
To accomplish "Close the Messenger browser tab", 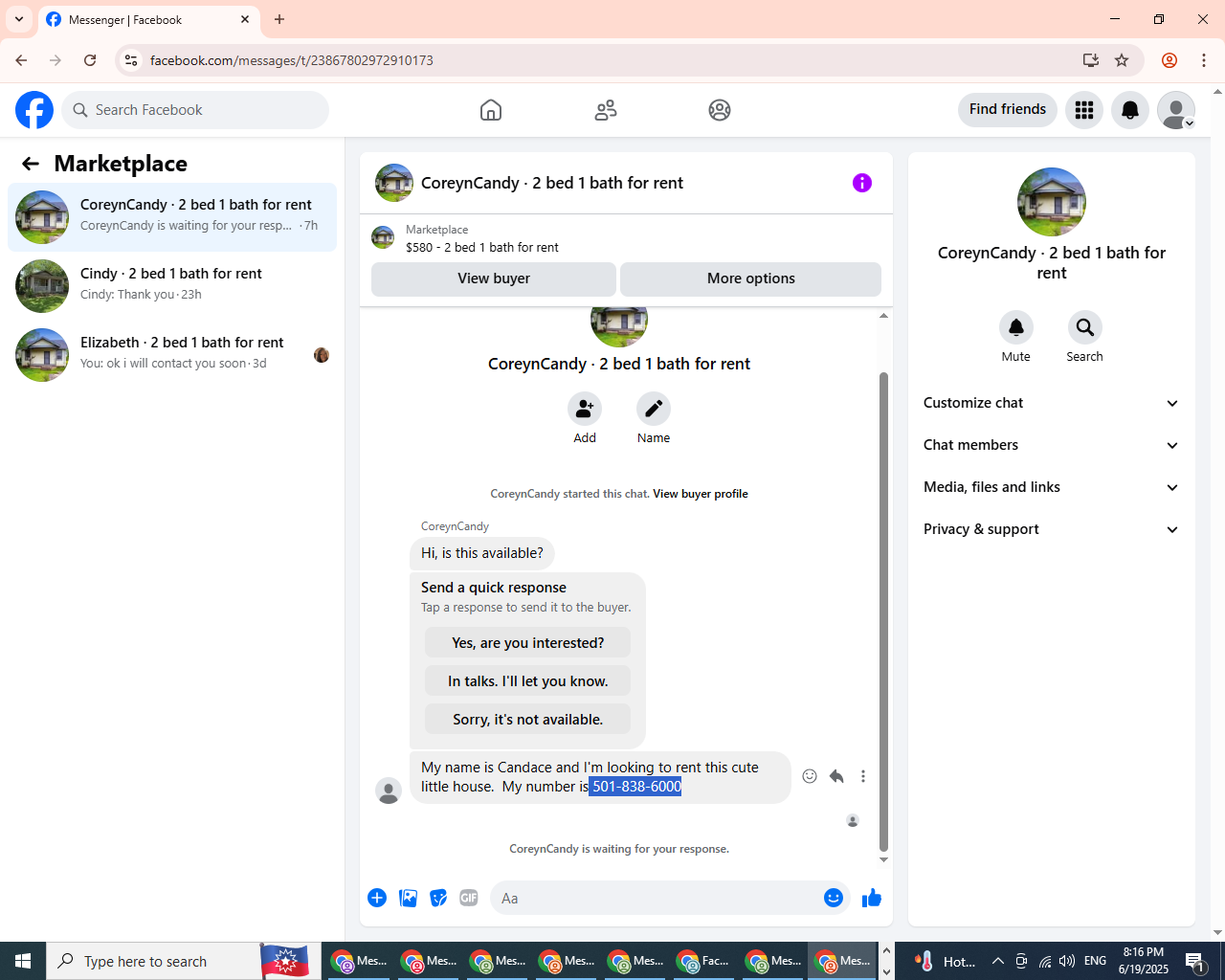I will (245, 19).
